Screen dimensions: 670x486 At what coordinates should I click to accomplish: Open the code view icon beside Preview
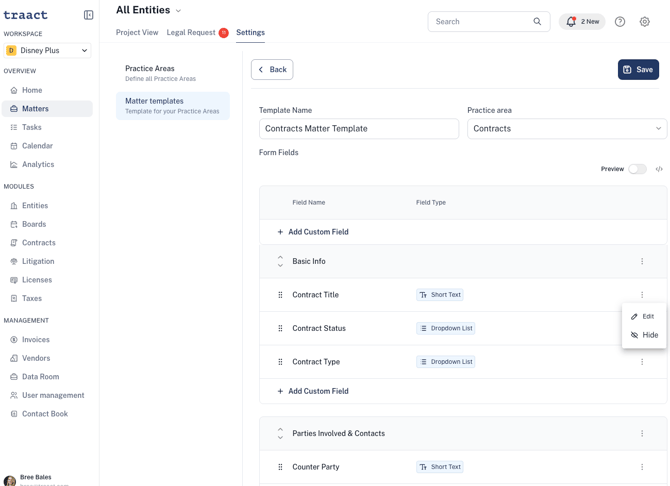coord(659,169)
